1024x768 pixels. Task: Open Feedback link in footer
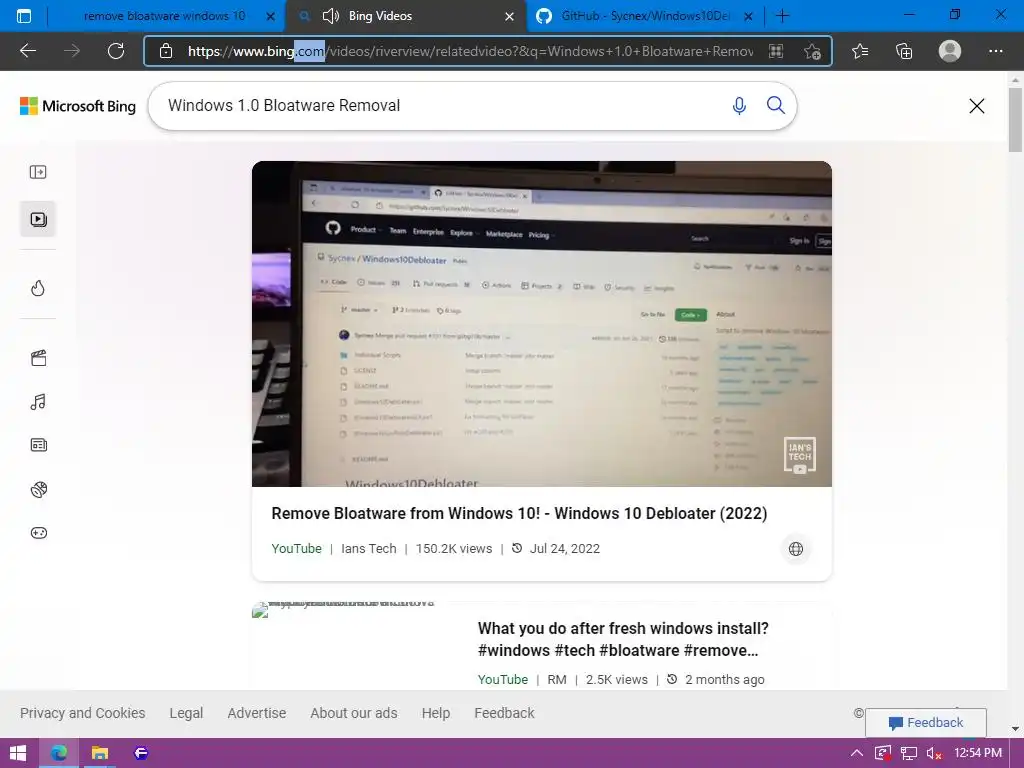504,713
